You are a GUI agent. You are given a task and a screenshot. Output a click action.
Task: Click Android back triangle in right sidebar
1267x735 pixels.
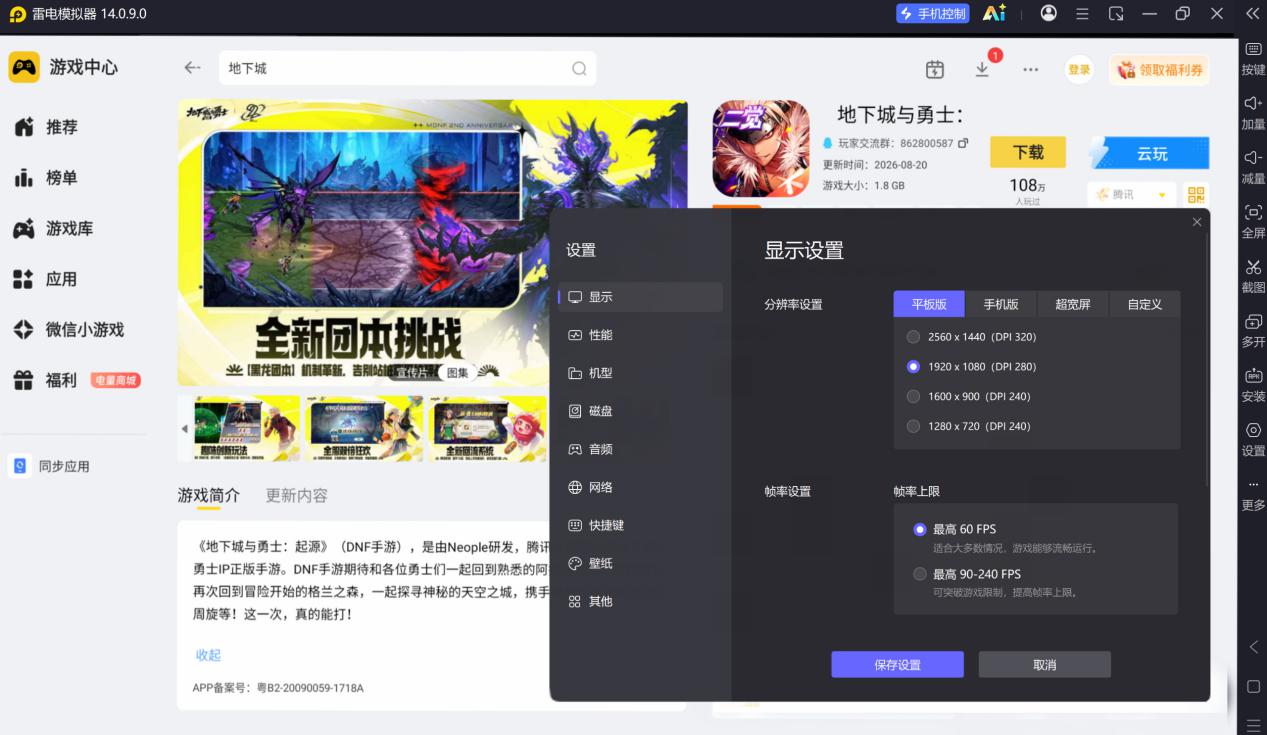(1253, 647)
